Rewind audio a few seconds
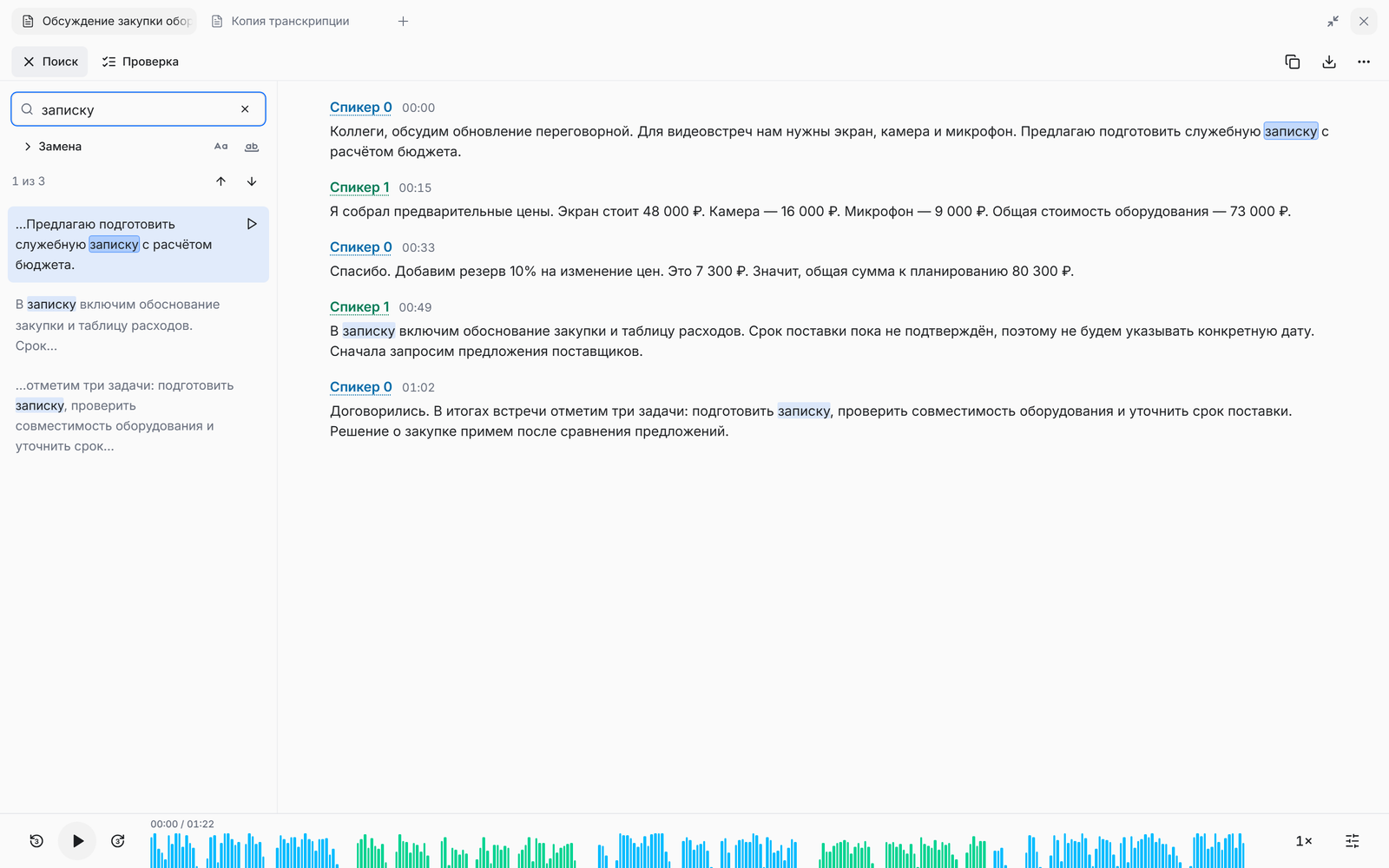This screenshot has width=1389, height=868. [36, 841]
